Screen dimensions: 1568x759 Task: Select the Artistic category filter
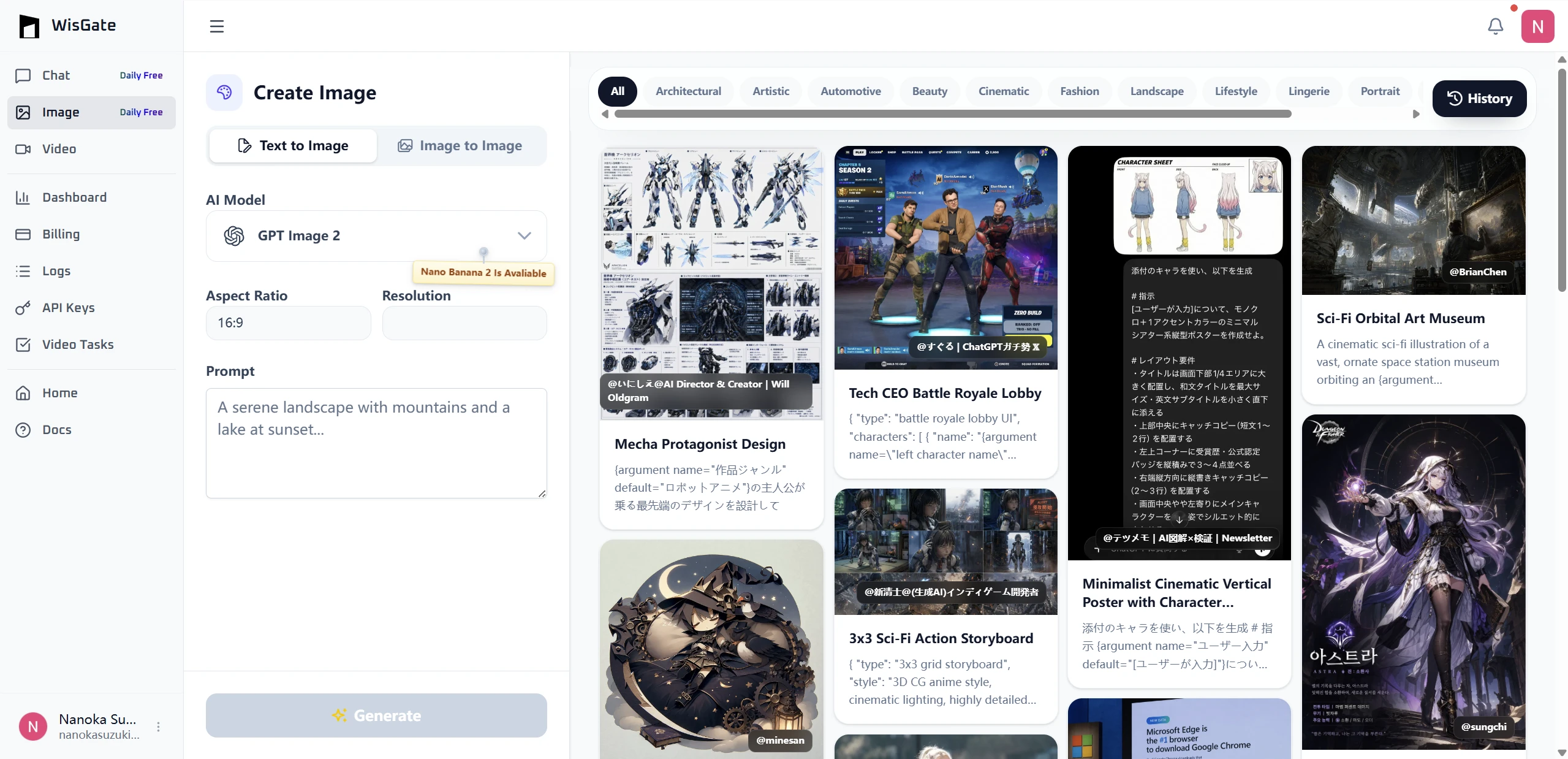(x=771, y=91)
